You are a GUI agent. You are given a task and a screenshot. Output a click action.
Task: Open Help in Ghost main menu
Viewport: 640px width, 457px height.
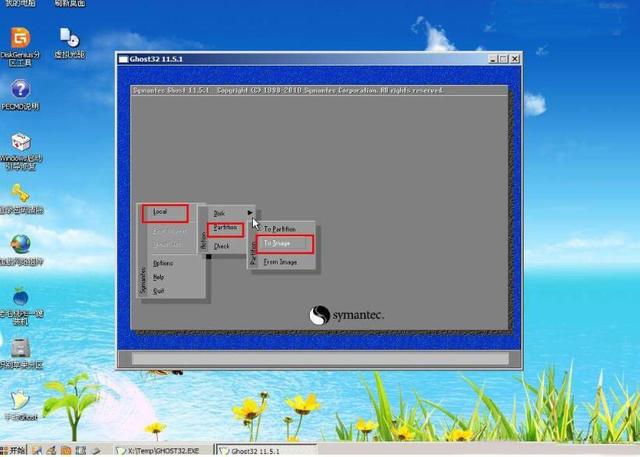point(159,277)
